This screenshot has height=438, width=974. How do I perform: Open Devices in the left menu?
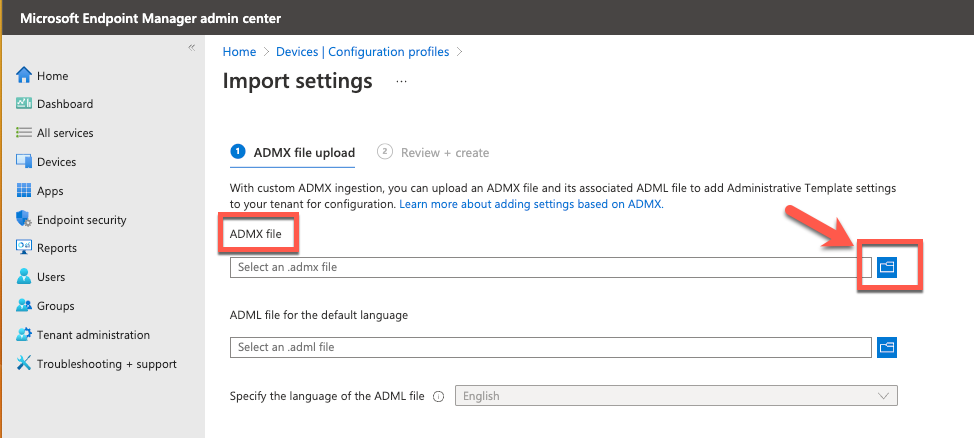coord(57,162)
